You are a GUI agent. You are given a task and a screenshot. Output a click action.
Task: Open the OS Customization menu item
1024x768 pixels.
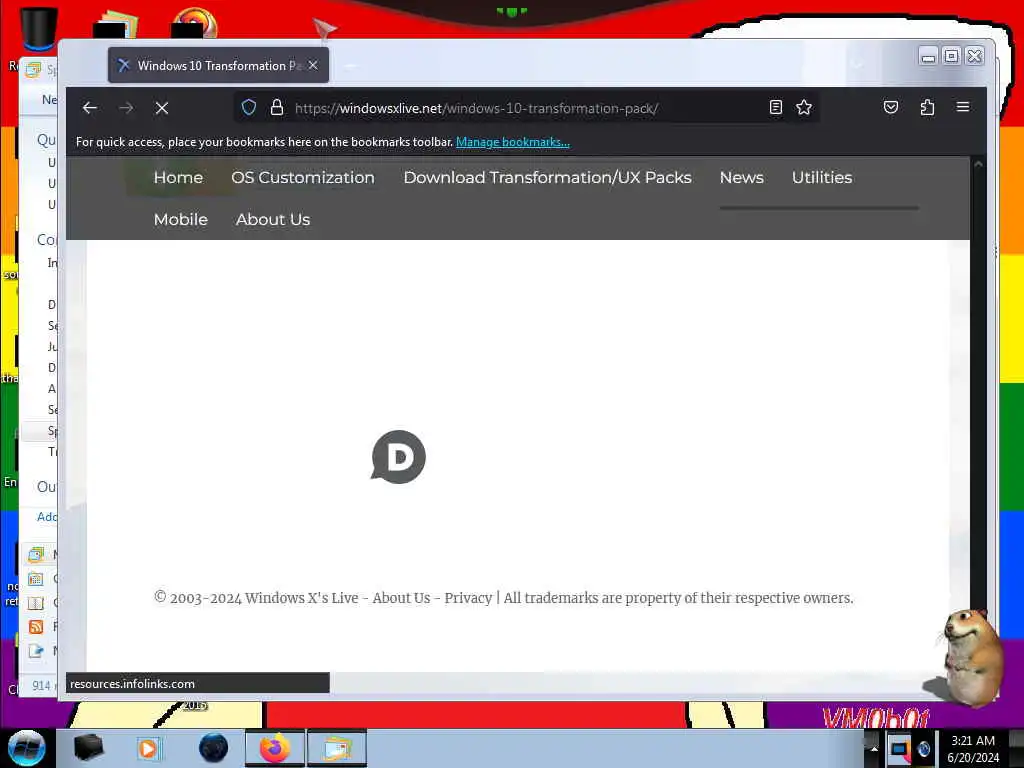pyautogui.click(x=303, y=178)
